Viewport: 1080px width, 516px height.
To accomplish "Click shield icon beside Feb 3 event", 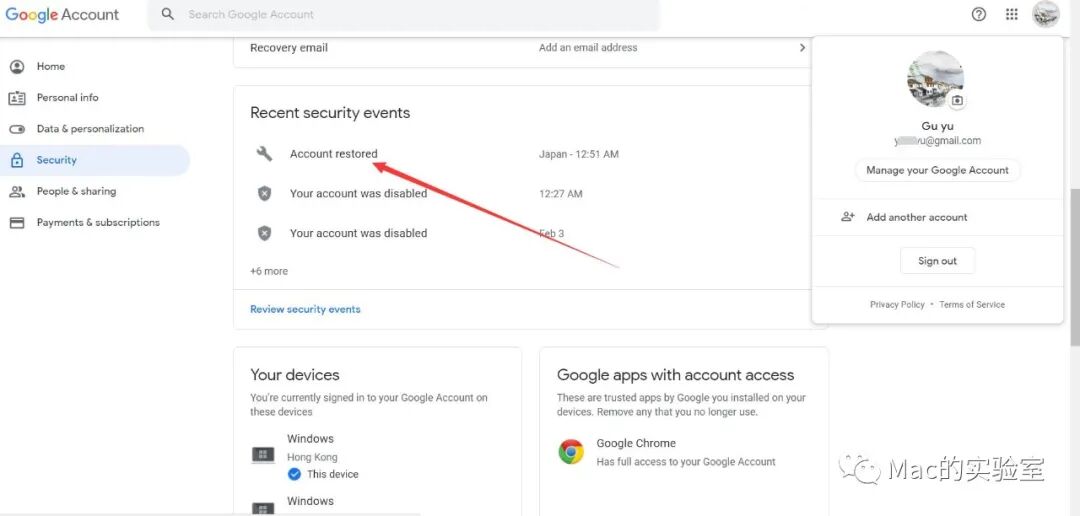I will pos(264,234).
